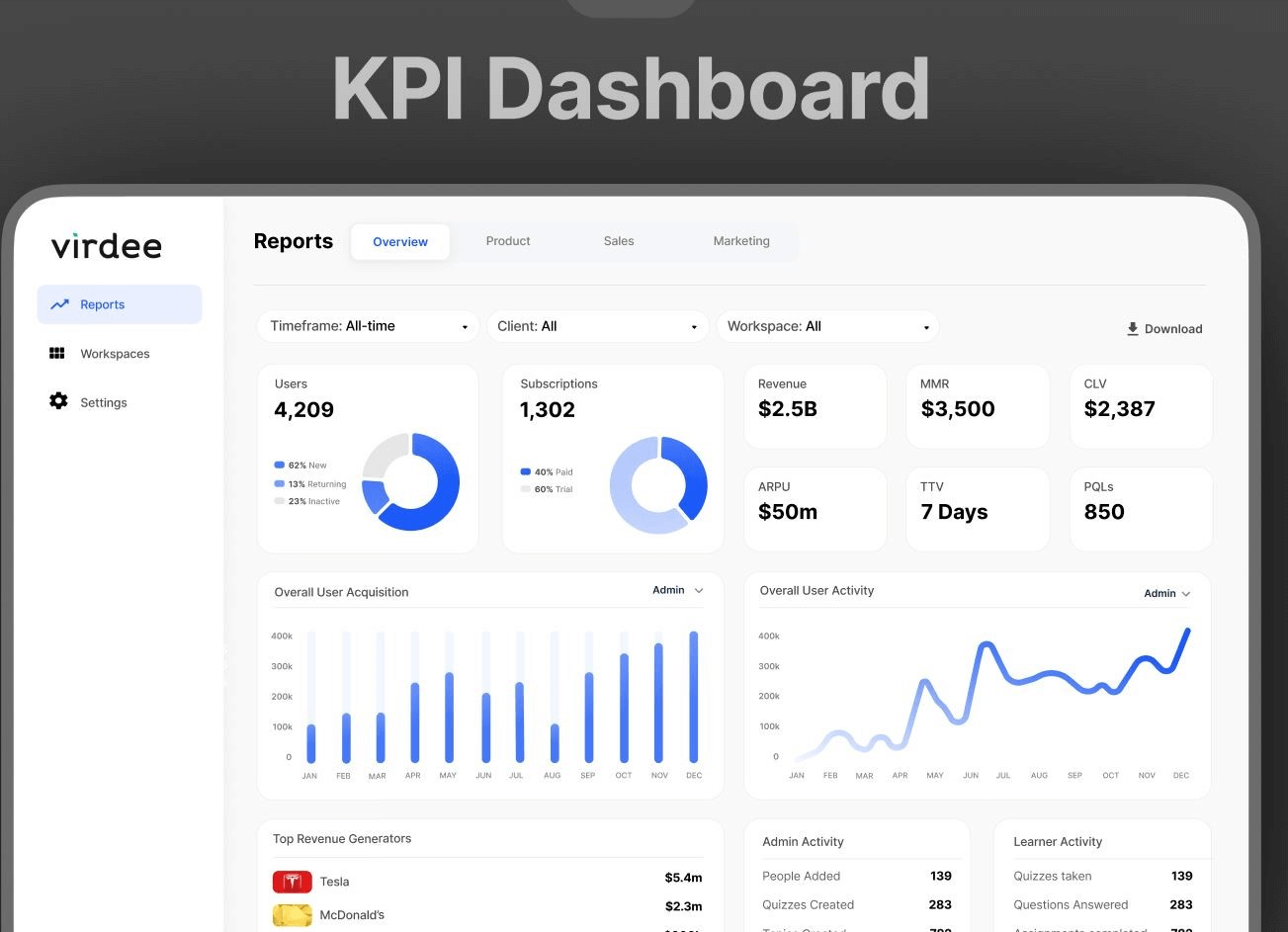
Task: Click the Users donut chart
Action: pos(410,481)
